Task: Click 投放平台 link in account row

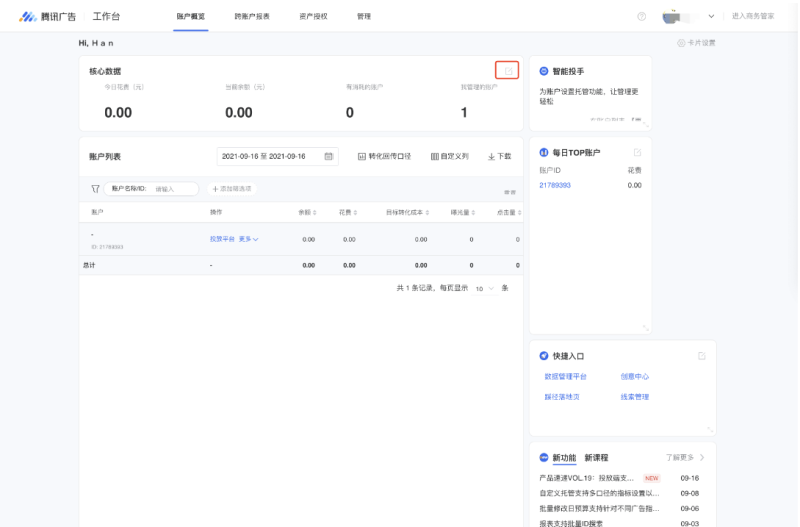Action: click(x=222, y=239)
